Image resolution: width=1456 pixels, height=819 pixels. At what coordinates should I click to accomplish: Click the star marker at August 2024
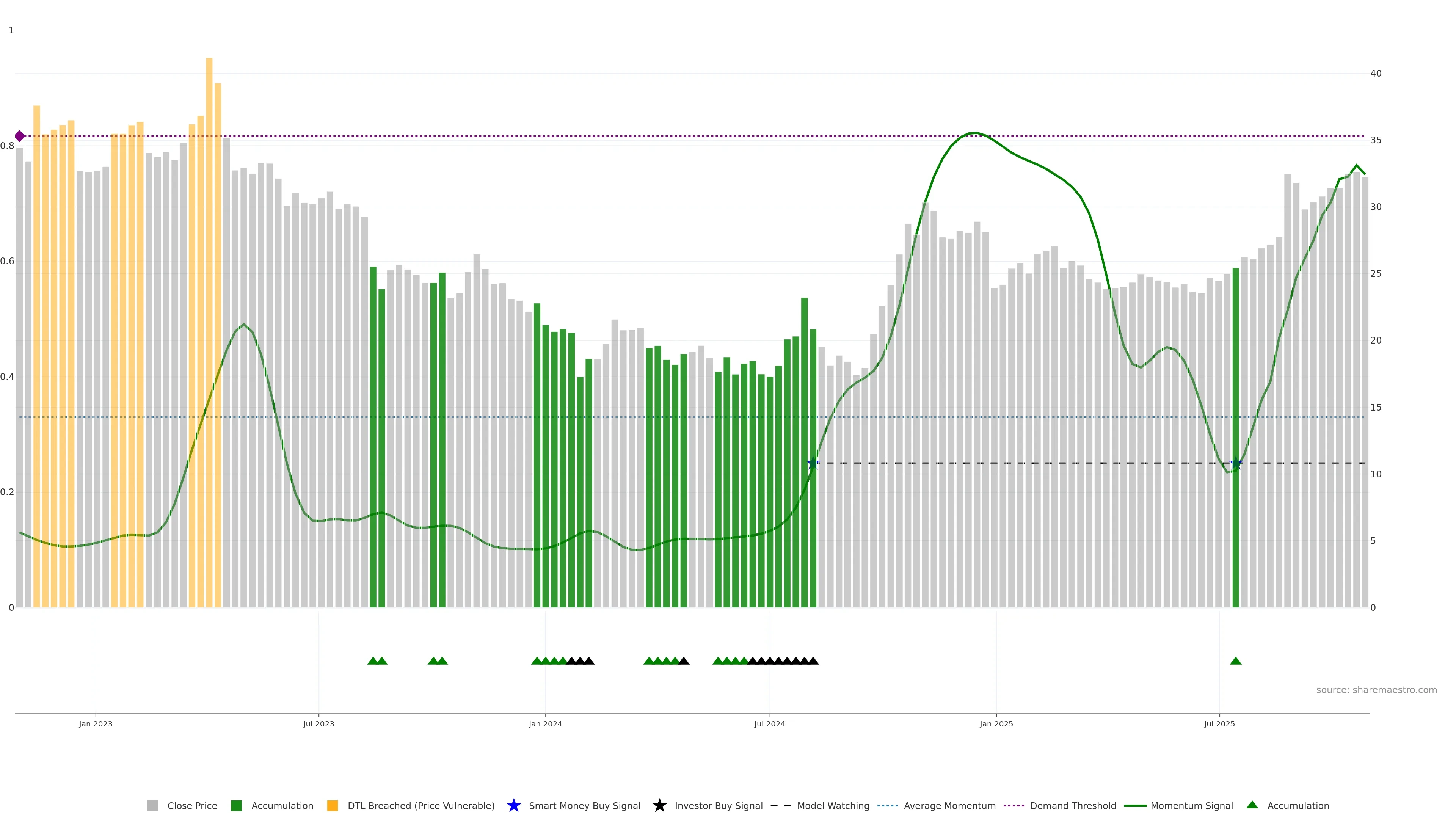pyautogui.click(x=813, y=463)
